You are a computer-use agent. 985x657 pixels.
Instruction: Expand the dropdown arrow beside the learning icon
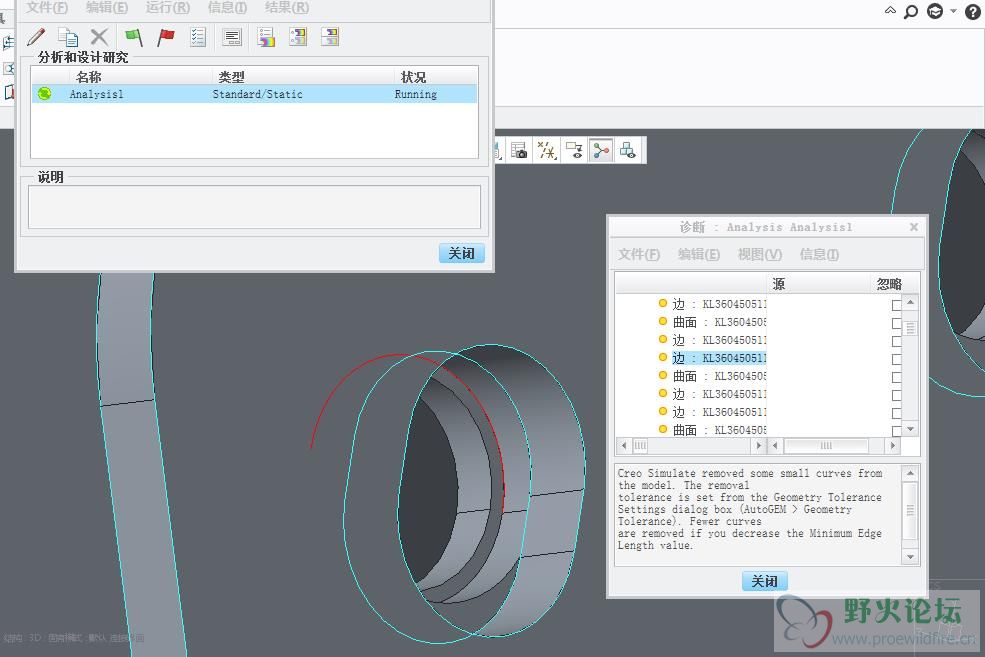coord(953,11)
